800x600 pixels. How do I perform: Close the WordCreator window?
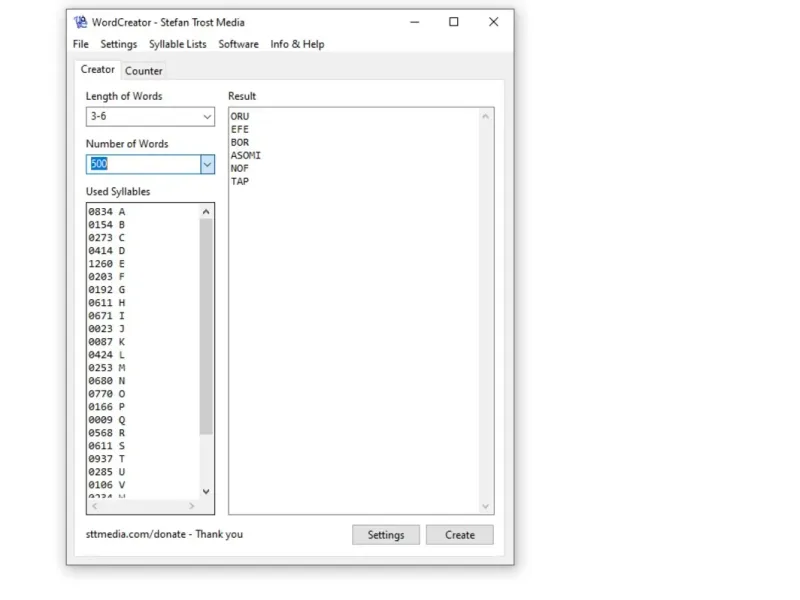pyautogui.click(x=493, y=22)
